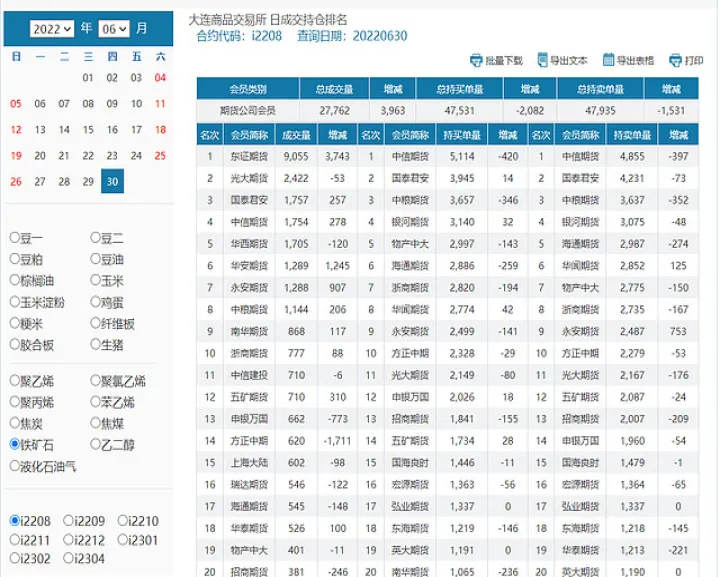The image size is (720, 577).
Task: Select the 豆粕 radio button
Action: click(x=15, y=258)
